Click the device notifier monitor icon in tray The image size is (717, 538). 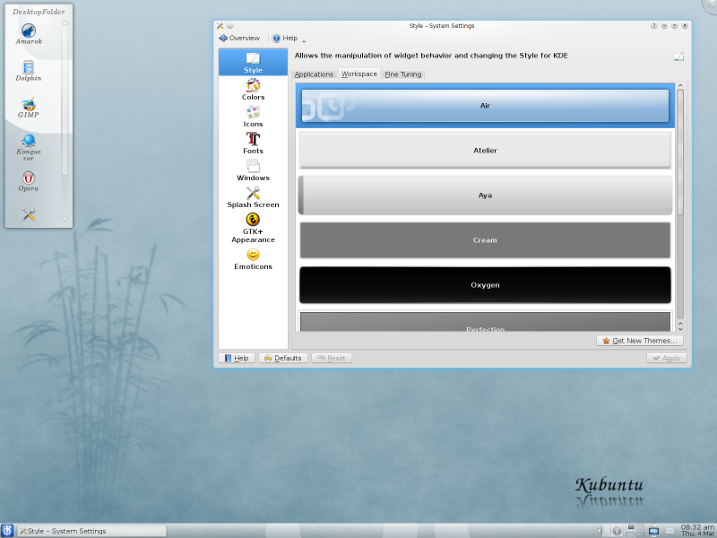[x=654, y=531]
